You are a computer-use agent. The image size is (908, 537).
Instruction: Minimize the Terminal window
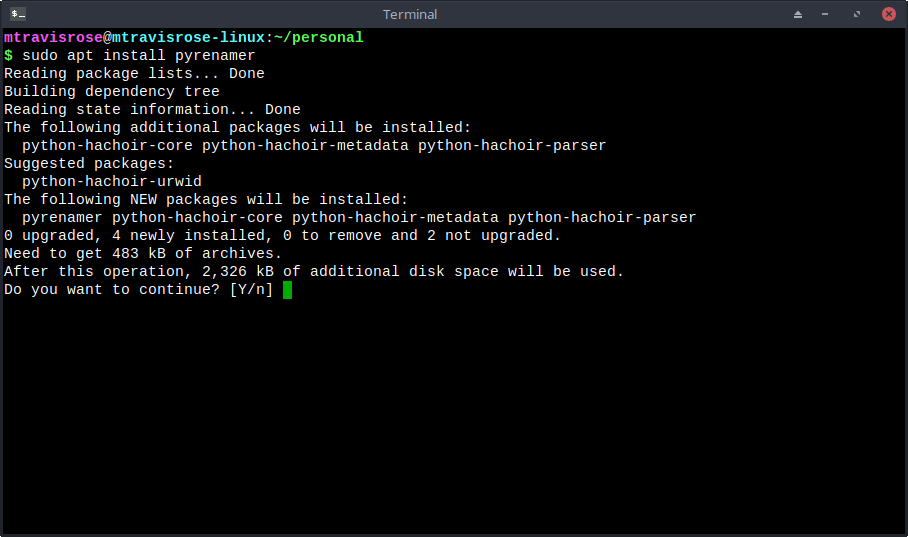tap(825, 14)
